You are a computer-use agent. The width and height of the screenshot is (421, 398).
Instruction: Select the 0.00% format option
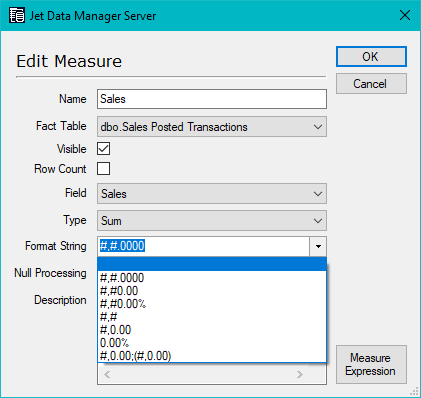pyautogui.click(x=212, y=343)
